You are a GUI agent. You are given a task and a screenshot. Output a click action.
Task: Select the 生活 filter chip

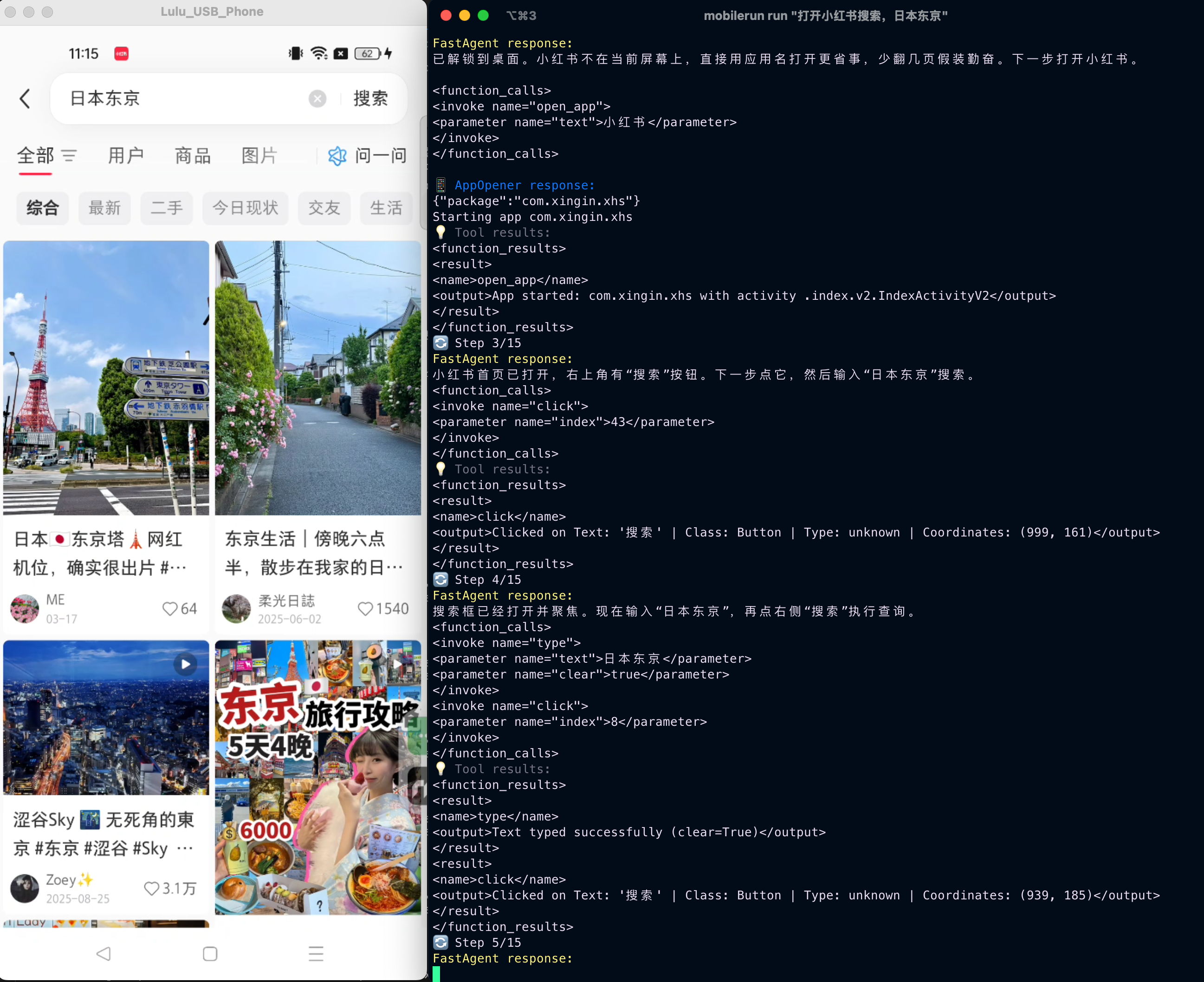click(386, 208)
